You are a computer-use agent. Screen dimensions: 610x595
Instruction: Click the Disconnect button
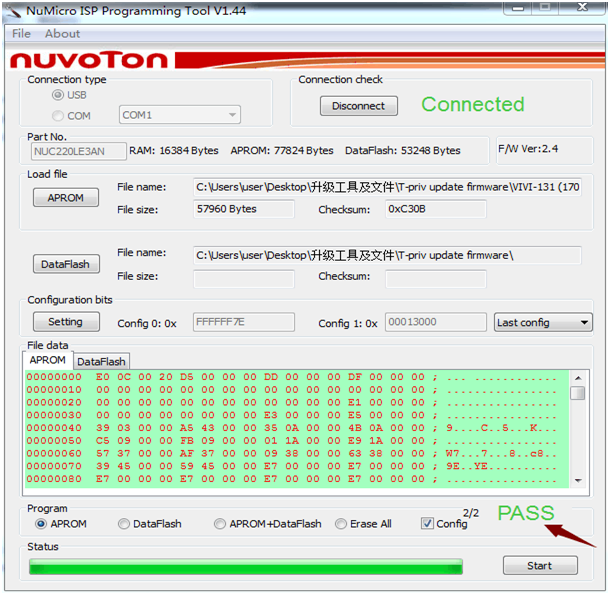[x=359, y=106]
